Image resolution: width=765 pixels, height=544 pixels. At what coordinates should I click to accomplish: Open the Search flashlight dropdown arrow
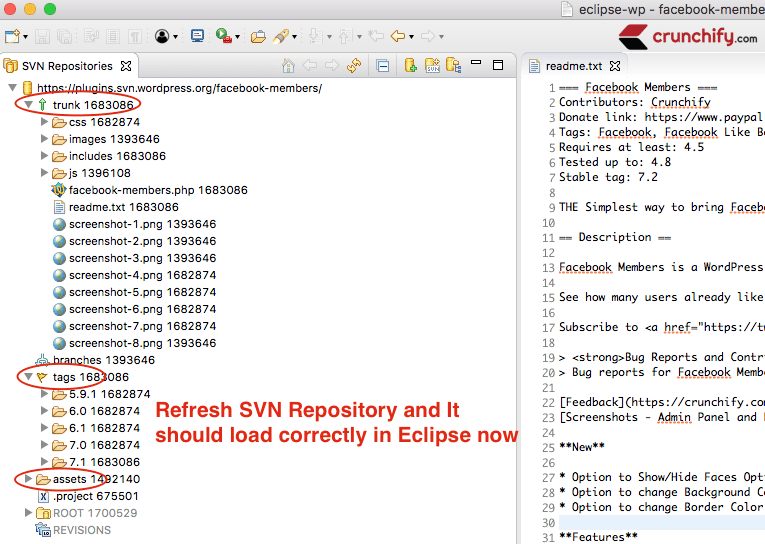click(294, 37)
